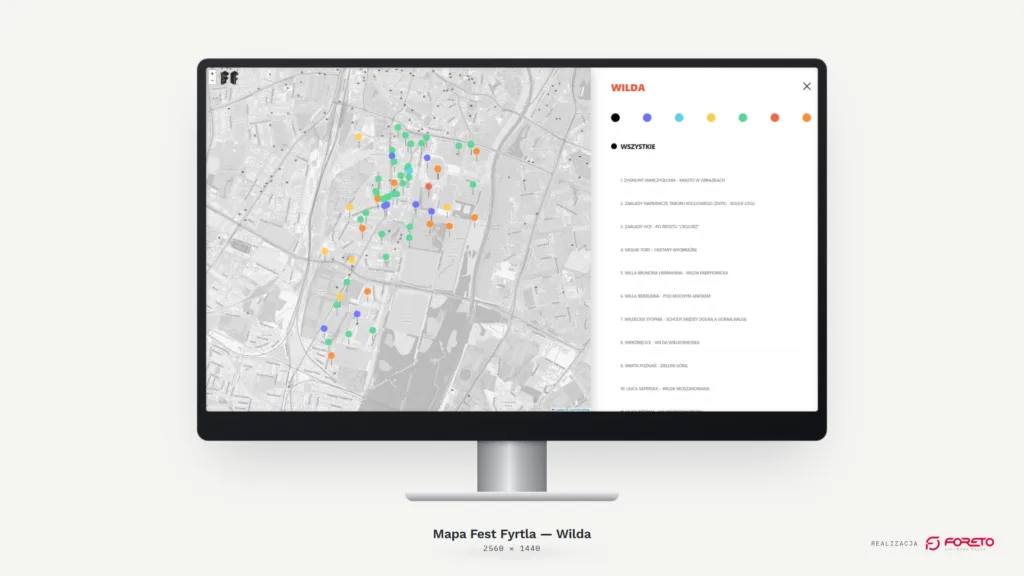Image resolution: width=1024 pixels, height=576 pixels.
Task: Select the WSZYSTKIE category label
Action: point(637,146)
